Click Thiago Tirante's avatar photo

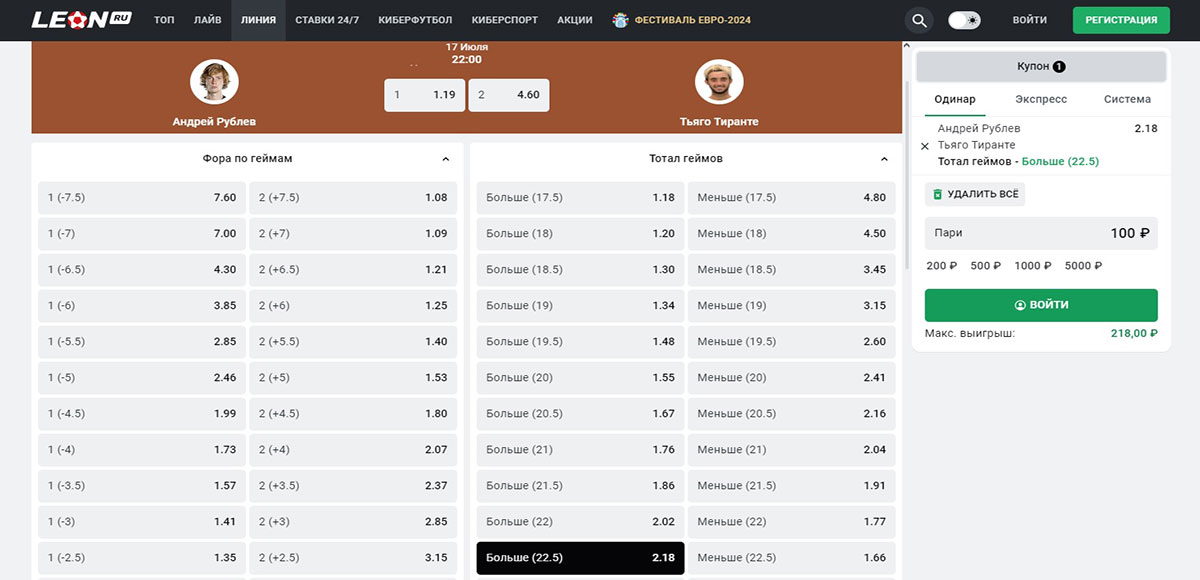[x=718, y=83]
